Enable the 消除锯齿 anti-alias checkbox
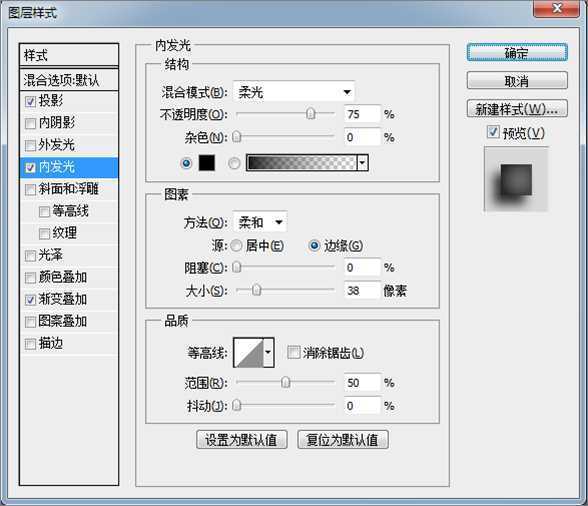Viewport: 588px width, 506px height. coord(293,352)
